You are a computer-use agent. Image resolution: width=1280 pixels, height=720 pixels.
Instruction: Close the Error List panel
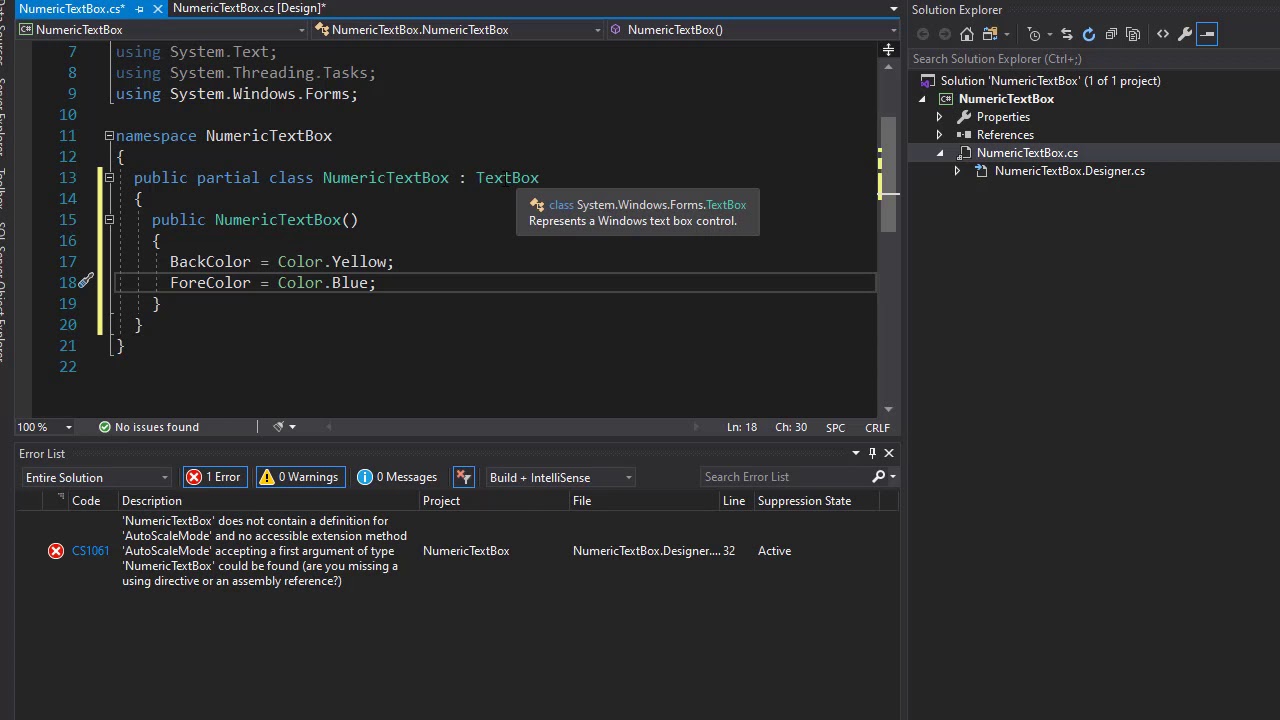(x=889, y=453)
